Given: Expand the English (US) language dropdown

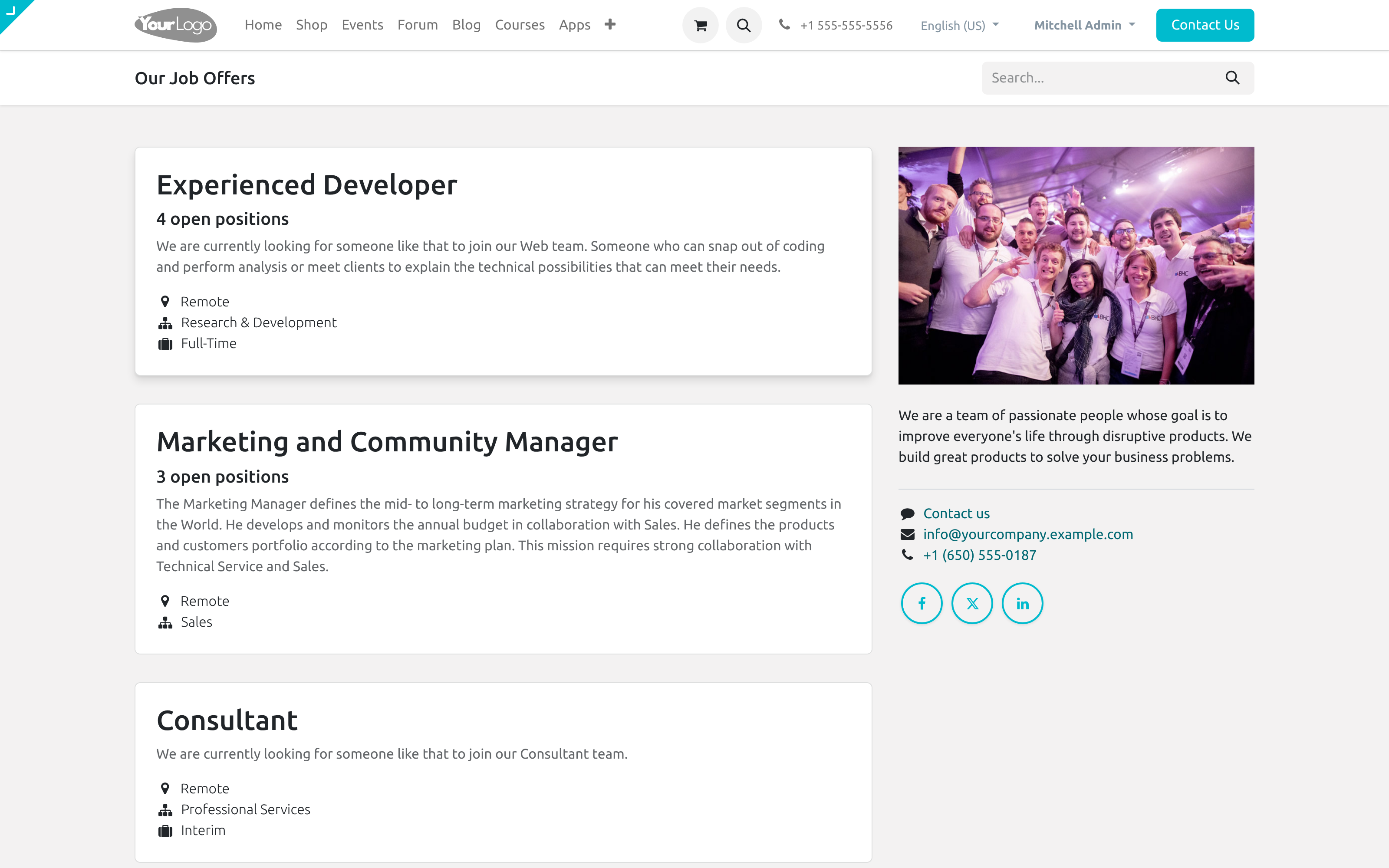Looking at the screenshot, I should pyautogui.click(x=960, y=25).
